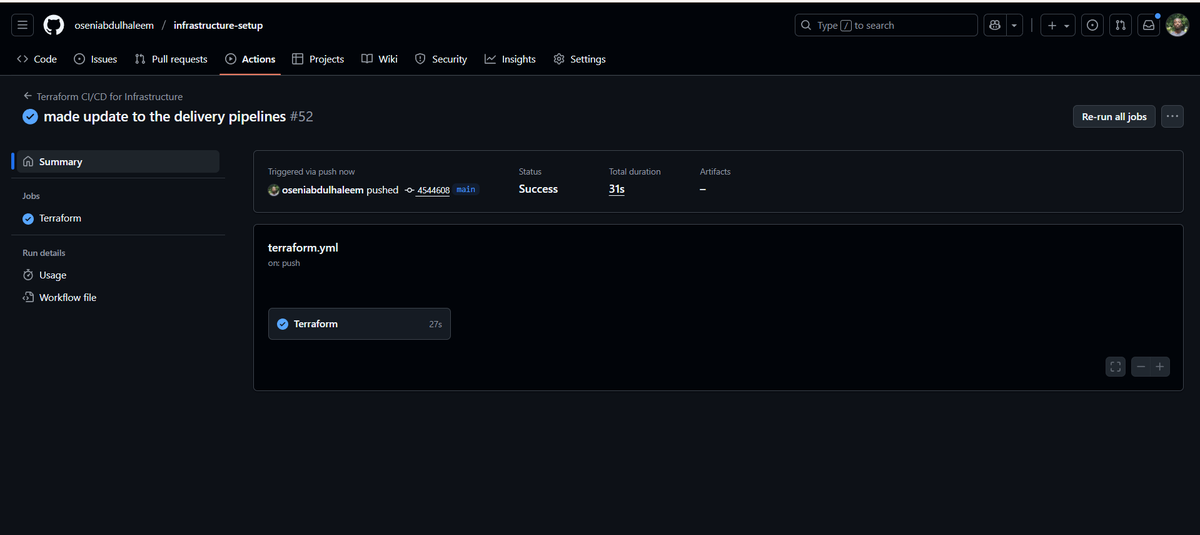Go to the GitHub homepage logo
Screen dimensions: 1200x535
pyautogui.click(x=54, y=25)
